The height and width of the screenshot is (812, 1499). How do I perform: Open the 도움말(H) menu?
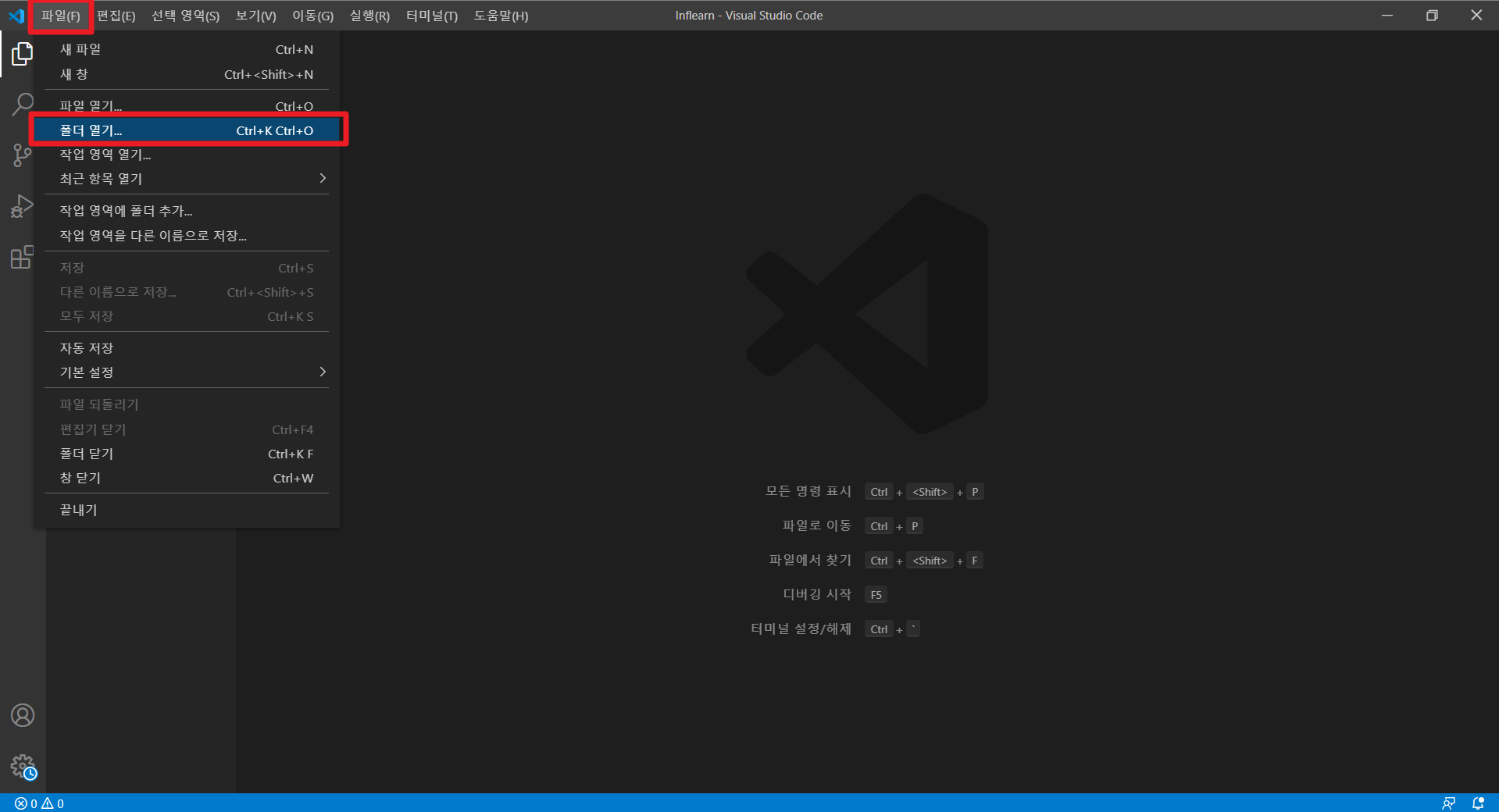point(501,16)
